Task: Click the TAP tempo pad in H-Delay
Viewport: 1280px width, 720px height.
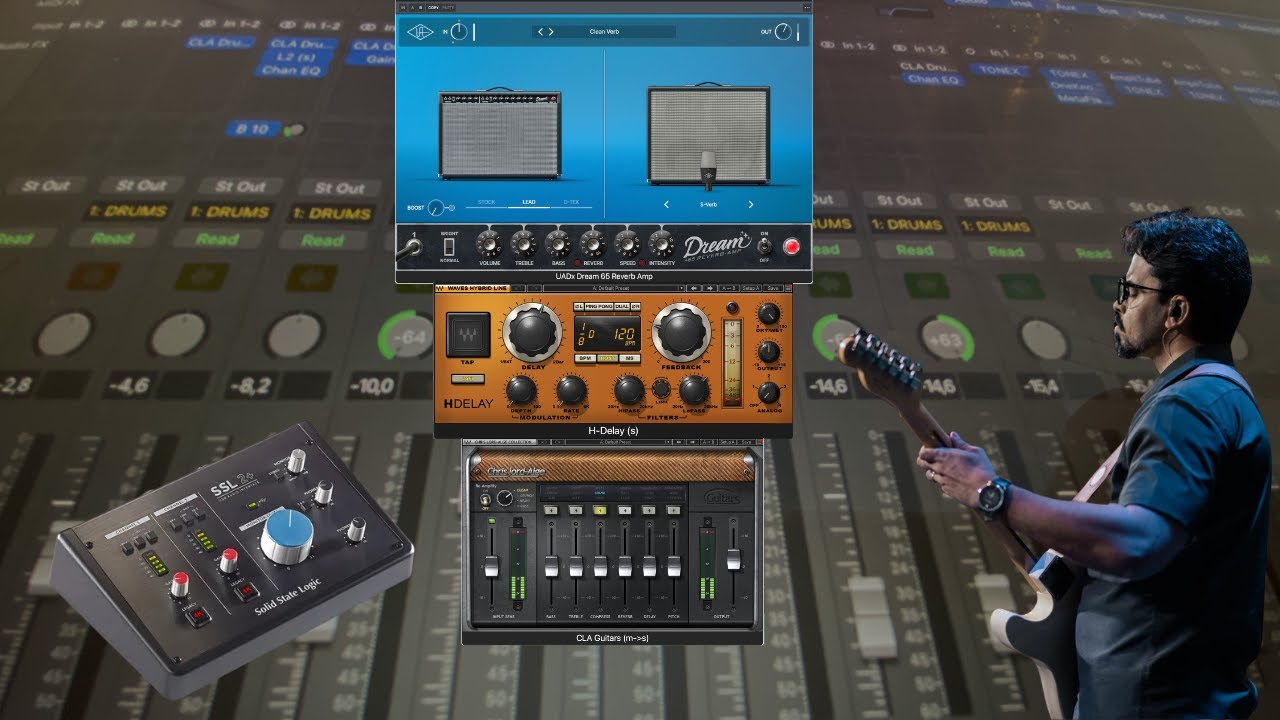Action: tap(468, 334)
